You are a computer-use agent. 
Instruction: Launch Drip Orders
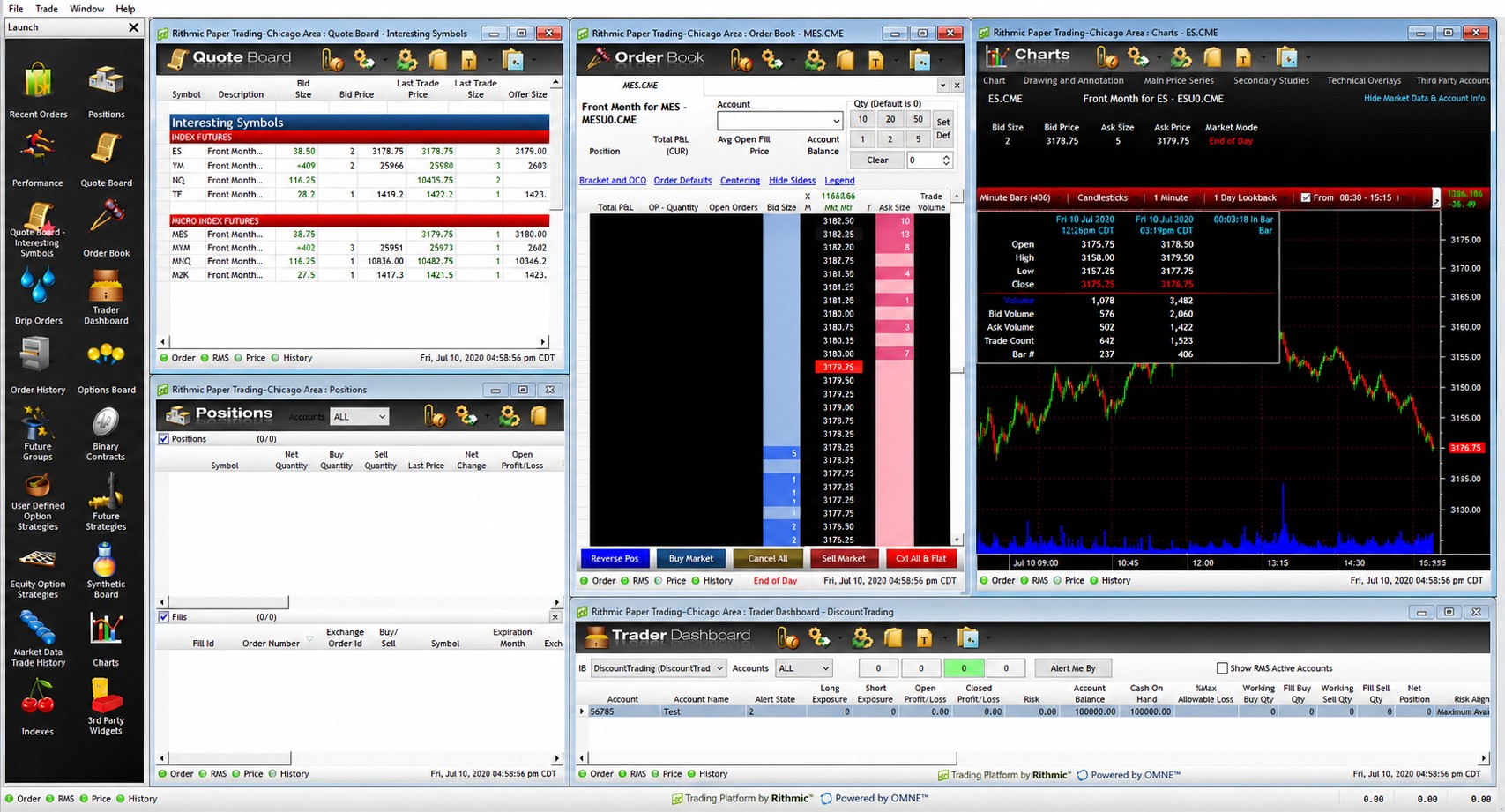[38, 297]
